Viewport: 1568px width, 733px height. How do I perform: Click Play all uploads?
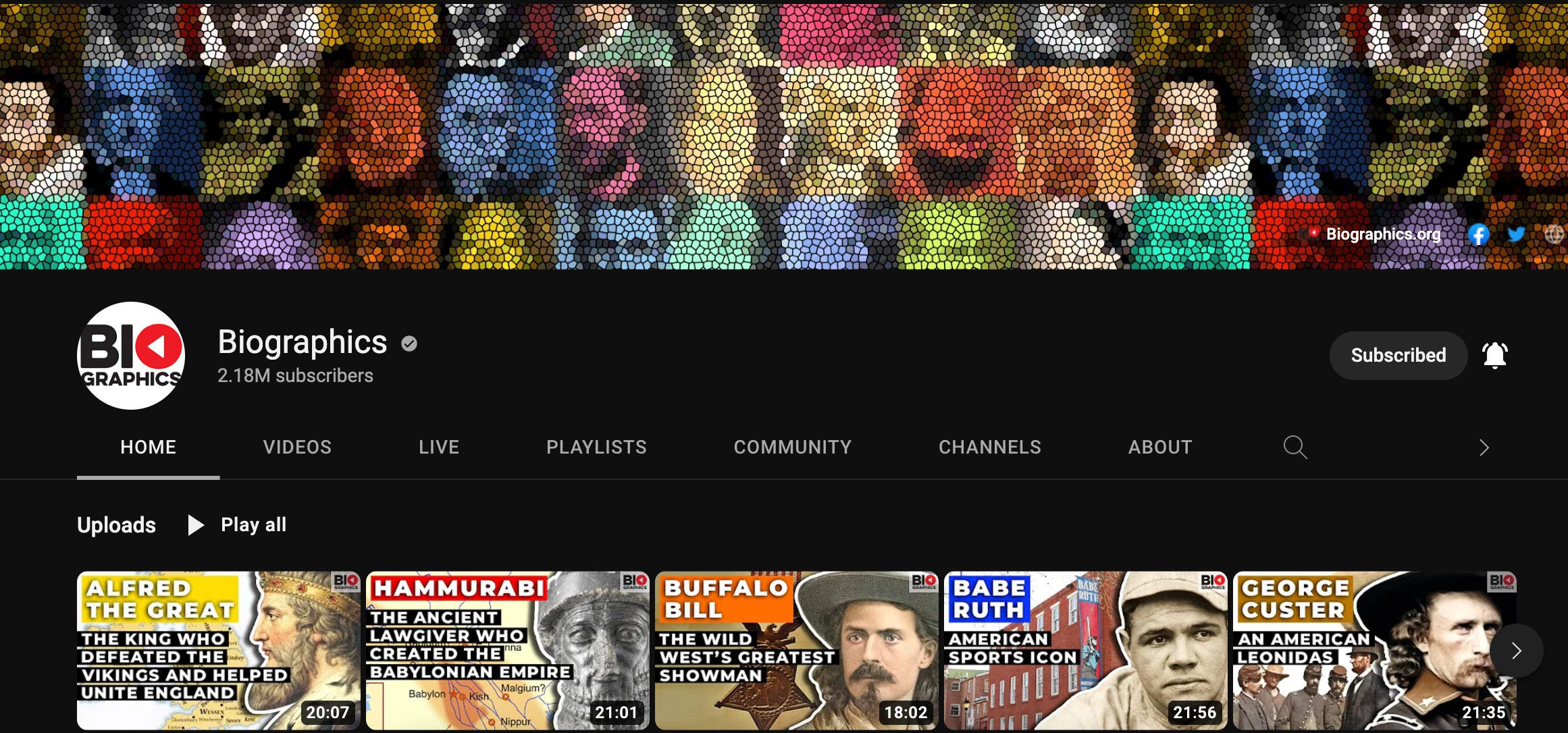pos(237,525)
